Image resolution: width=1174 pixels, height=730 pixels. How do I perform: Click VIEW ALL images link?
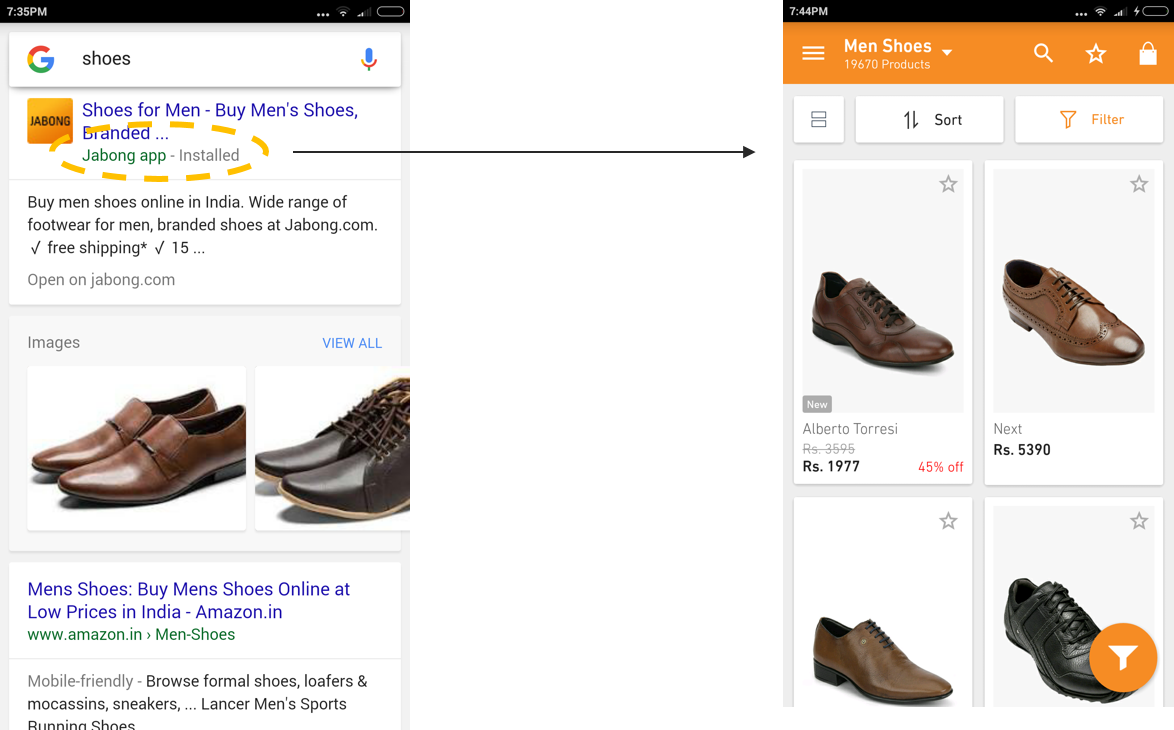coord(352,343)
